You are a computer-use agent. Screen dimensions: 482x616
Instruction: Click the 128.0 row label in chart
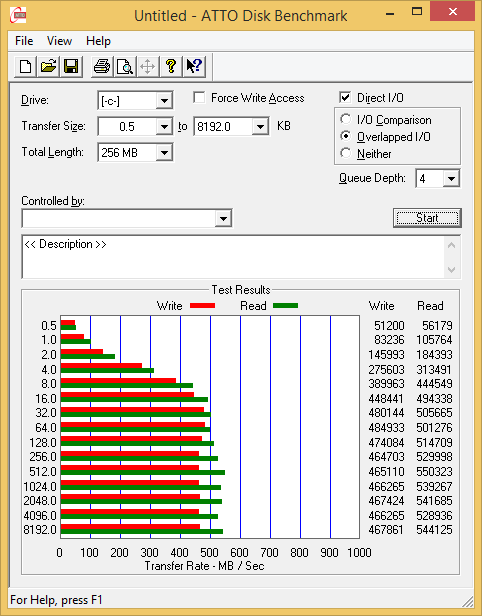pyautogui.click(x=43, y=443)
